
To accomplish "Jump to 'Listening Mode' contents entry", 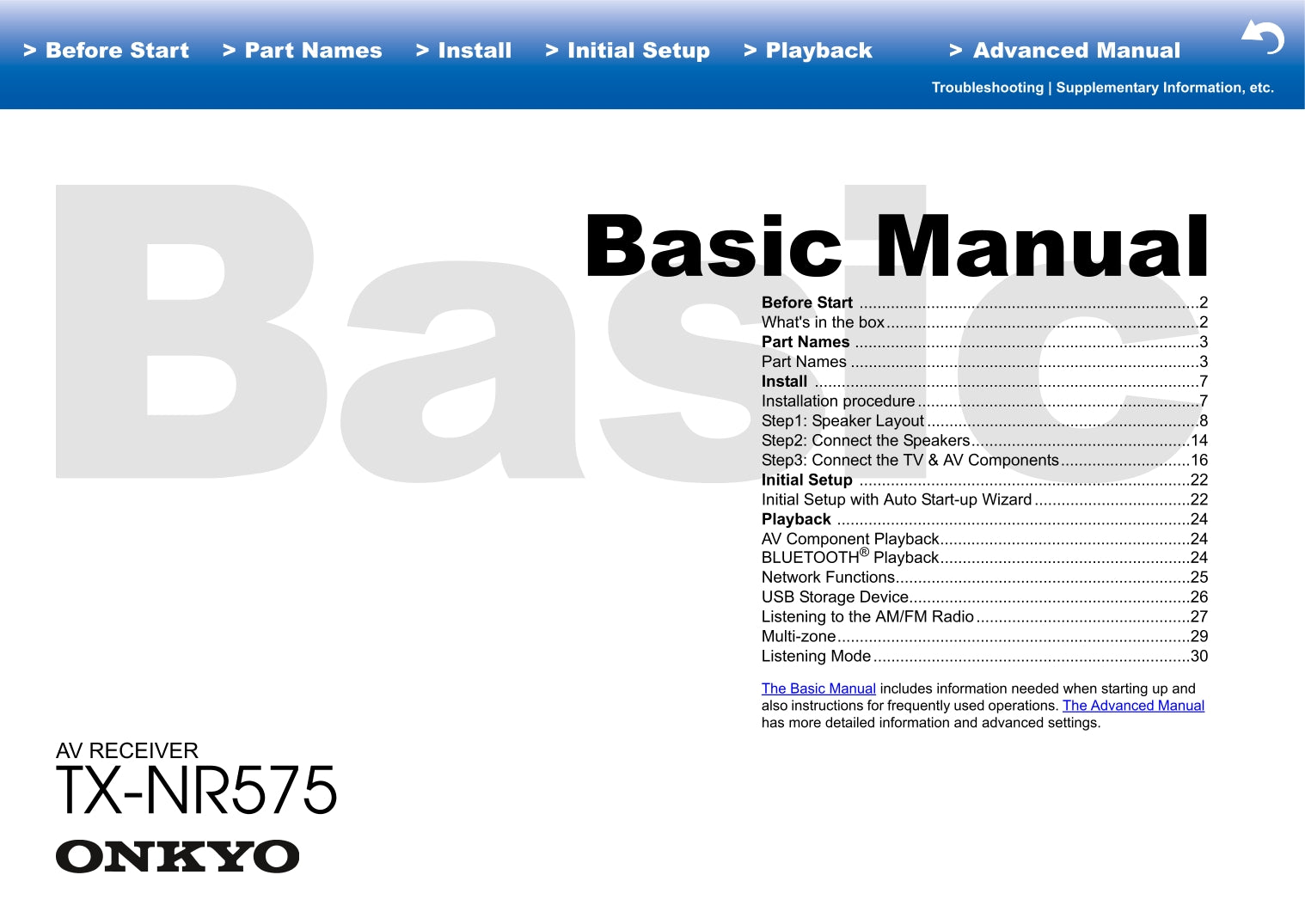I will point(816,657).
